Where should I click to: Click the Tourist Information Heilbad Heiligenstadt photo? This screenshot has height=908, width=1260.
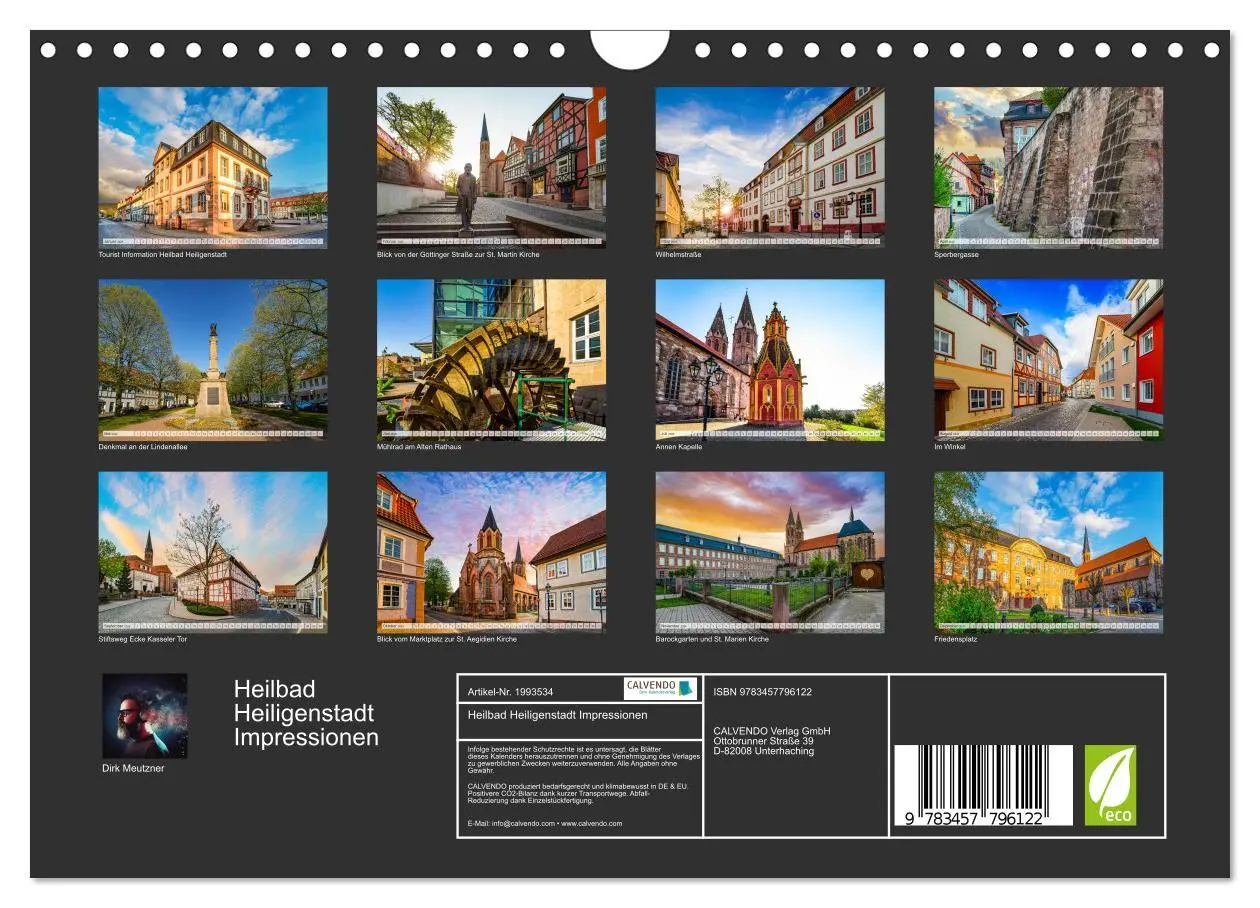tap(212, 167)
